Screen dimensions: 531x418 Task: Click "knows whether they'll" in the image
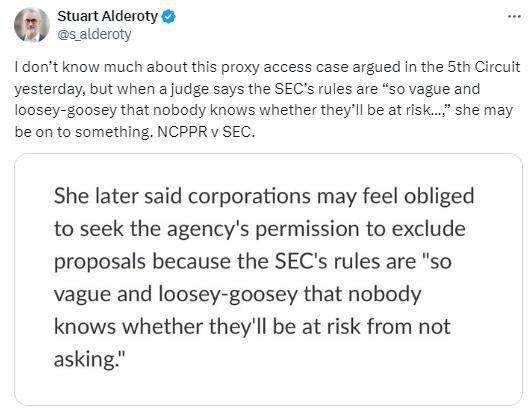click(160, 327)
